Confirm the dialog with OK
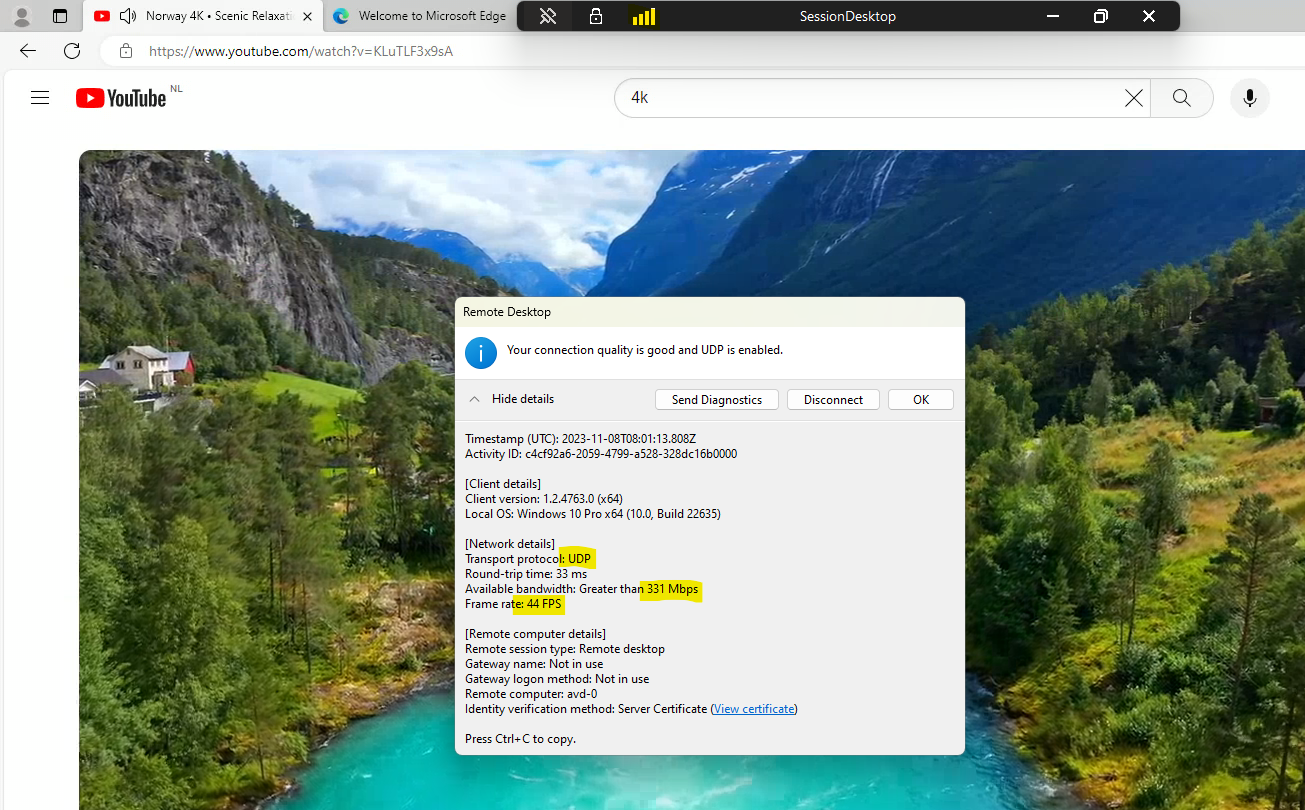 click(x=921, y=399)
